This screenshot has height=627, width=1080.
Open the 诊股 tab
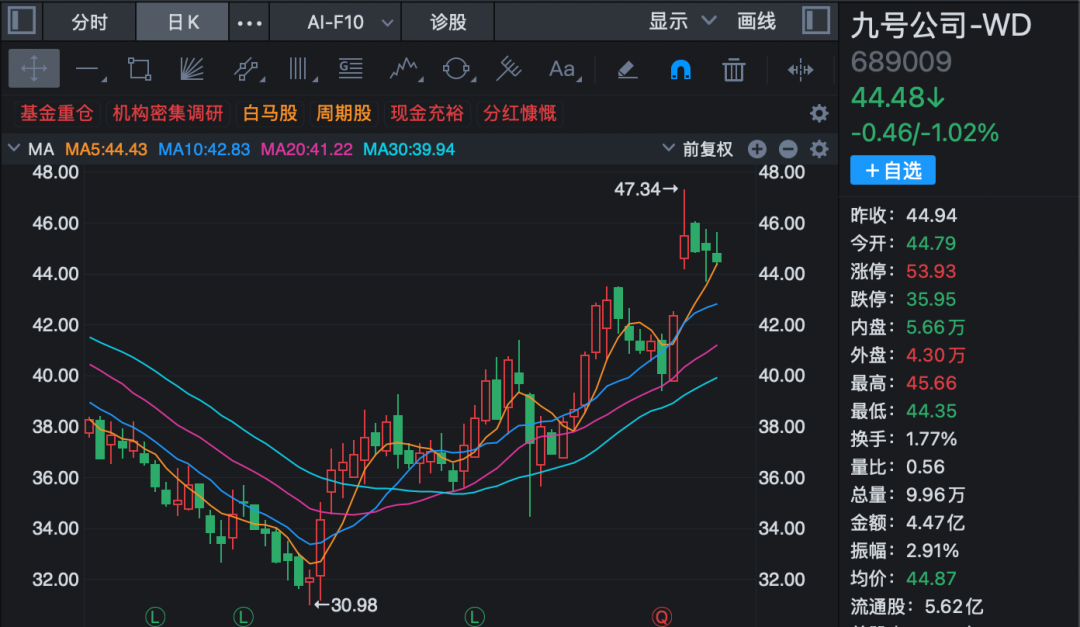pos(448,22)
